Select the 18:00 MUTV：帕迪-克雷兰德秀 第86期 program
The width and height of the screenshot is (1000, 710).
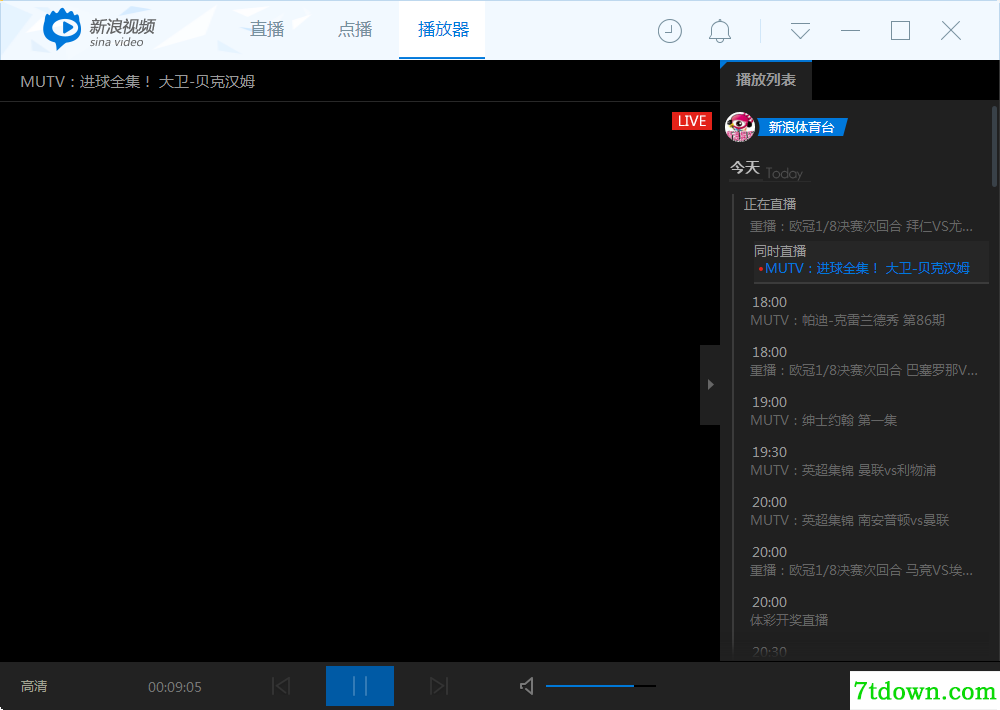click(848, 311)
